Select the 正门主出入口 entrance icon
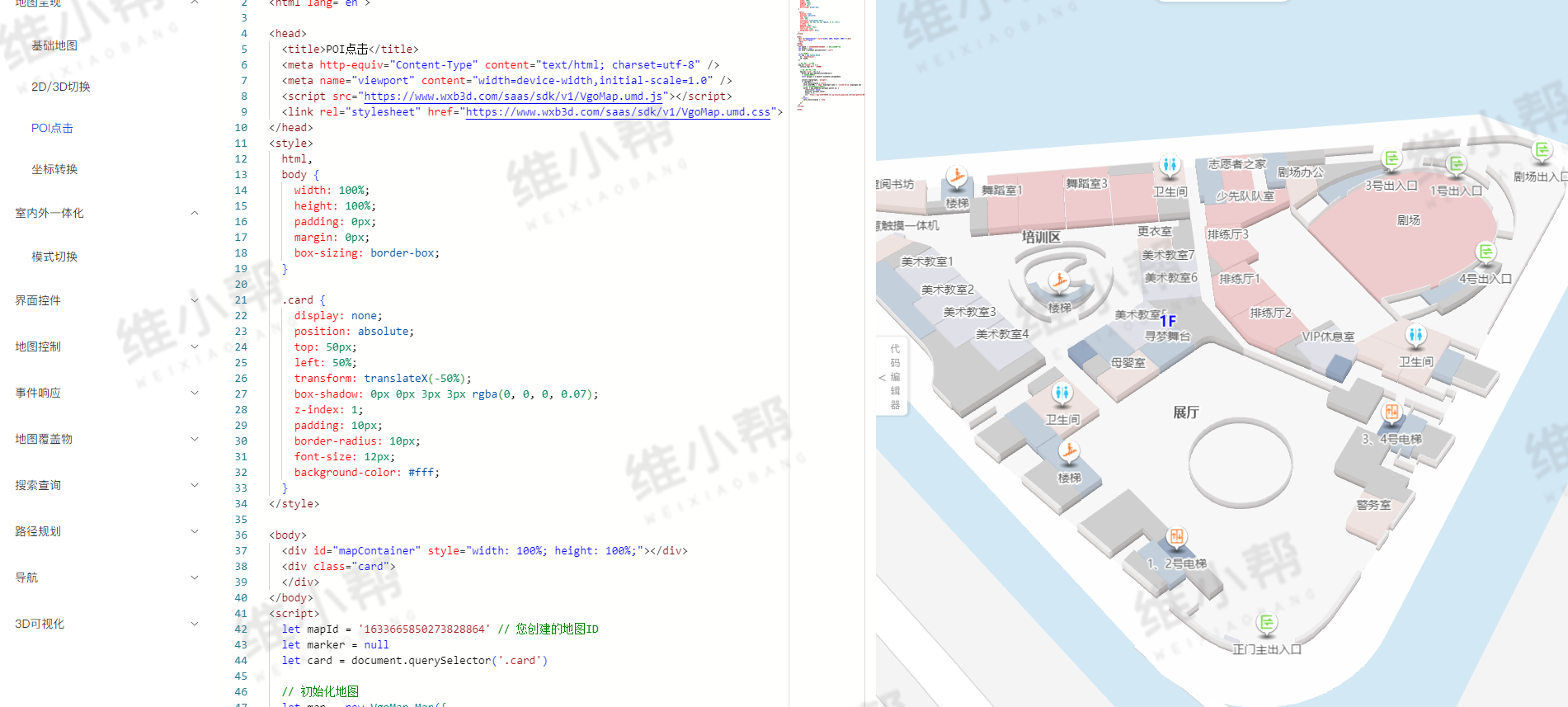Screen dimensions: 1568x707 [1267, 623]
